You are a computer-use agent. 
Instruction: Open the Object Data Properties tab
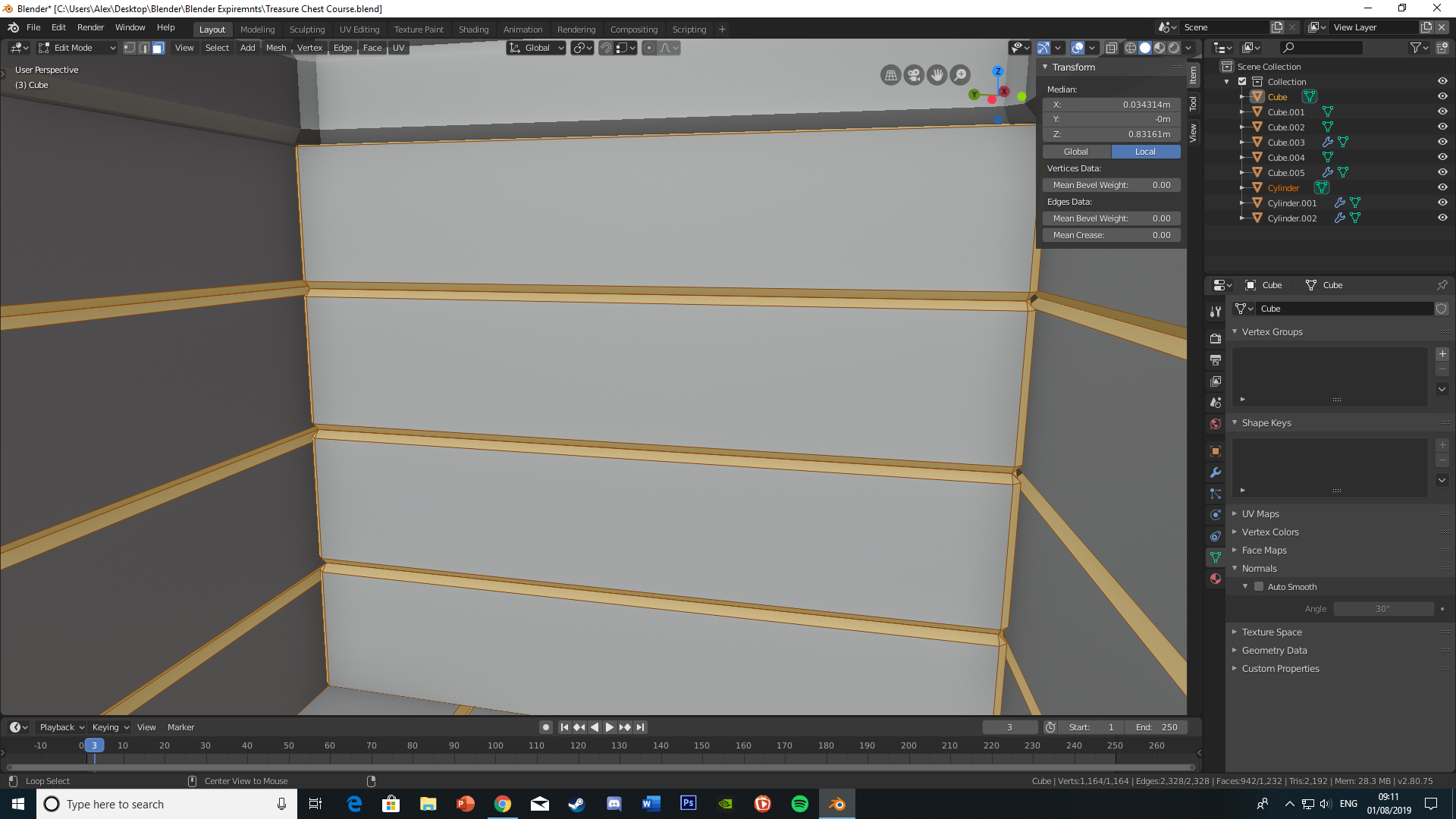point(1216,557)
